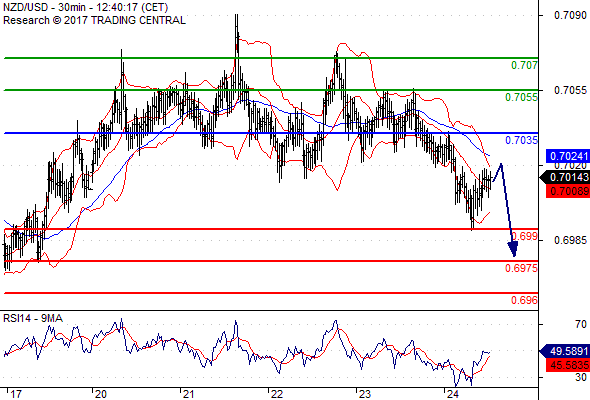Screen dimensions: 590x400
Task: Click the 0.7055 price axis value
Action: click(570, 90)
